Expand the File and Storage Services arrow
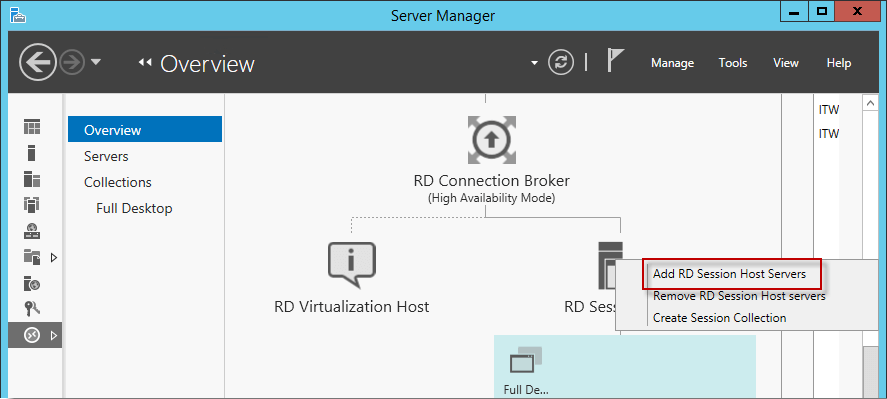The width and height of the screenshot is (887, 399). (54, 258)
